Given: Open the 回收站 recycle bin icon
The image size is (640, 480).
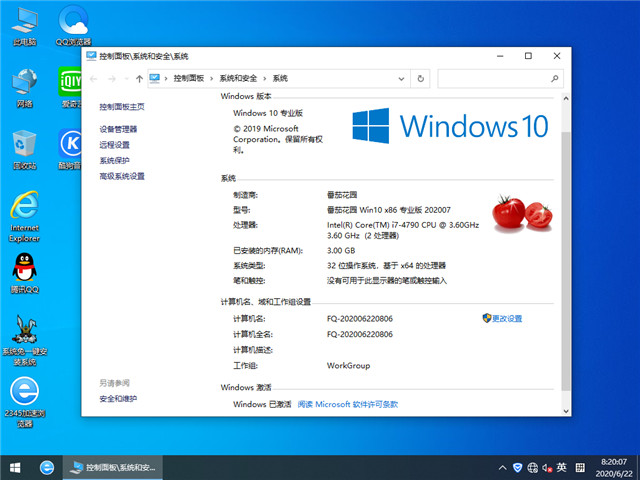Looking at the screenshot, I should coord(24,150).
